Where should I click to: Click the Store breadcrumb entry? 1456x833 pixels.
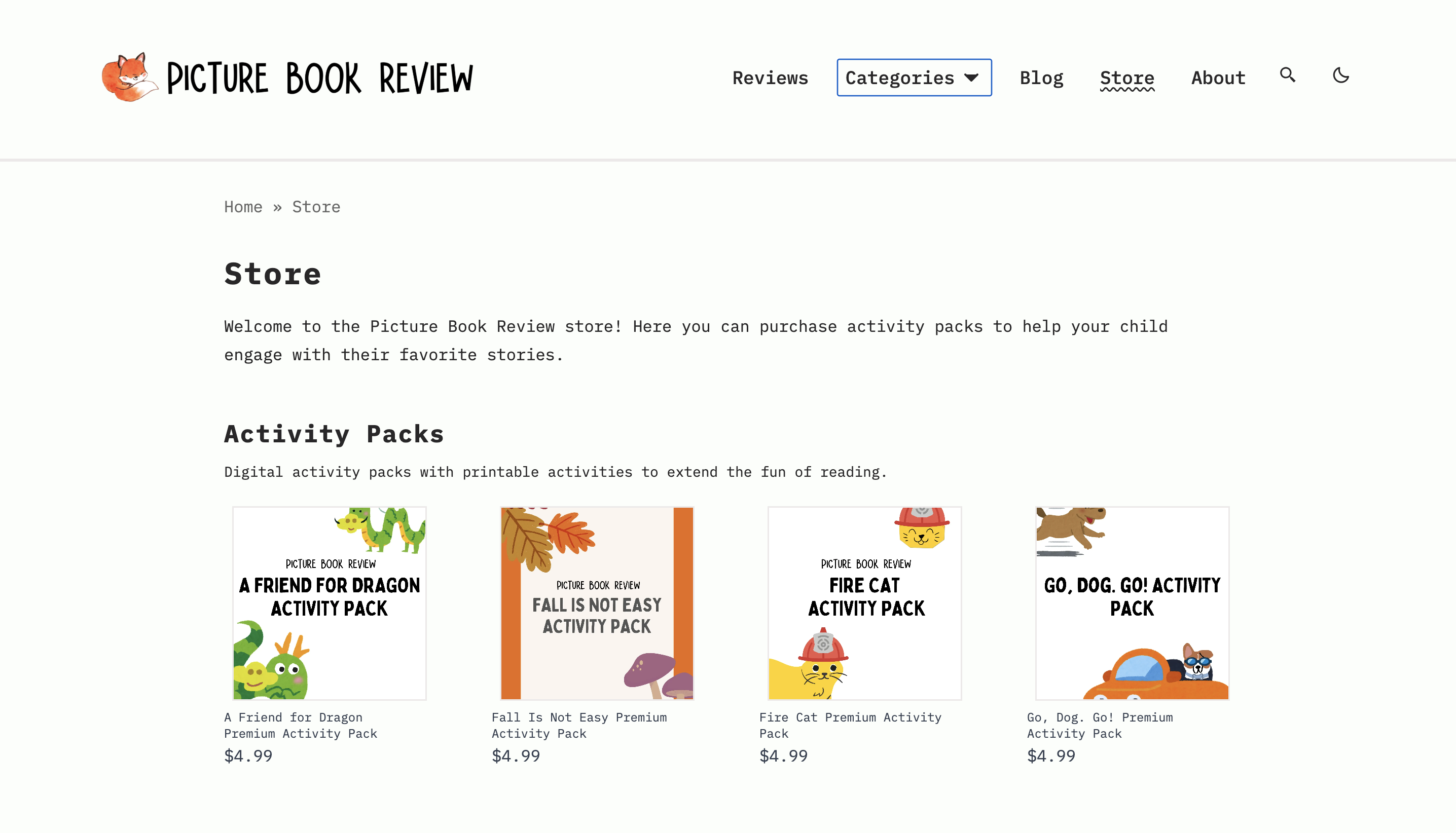pyautogui.click(x=316, y=207)
